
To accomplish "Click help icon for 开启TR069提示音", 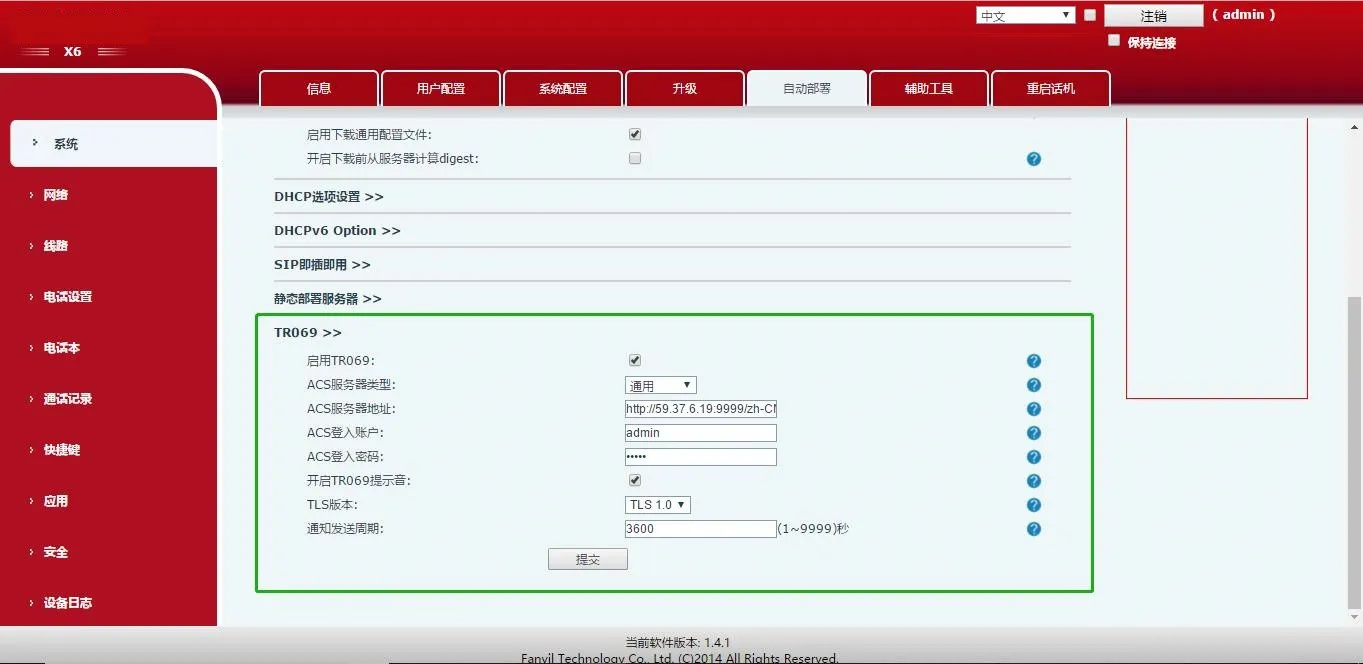I will (x=1034, y=481).
